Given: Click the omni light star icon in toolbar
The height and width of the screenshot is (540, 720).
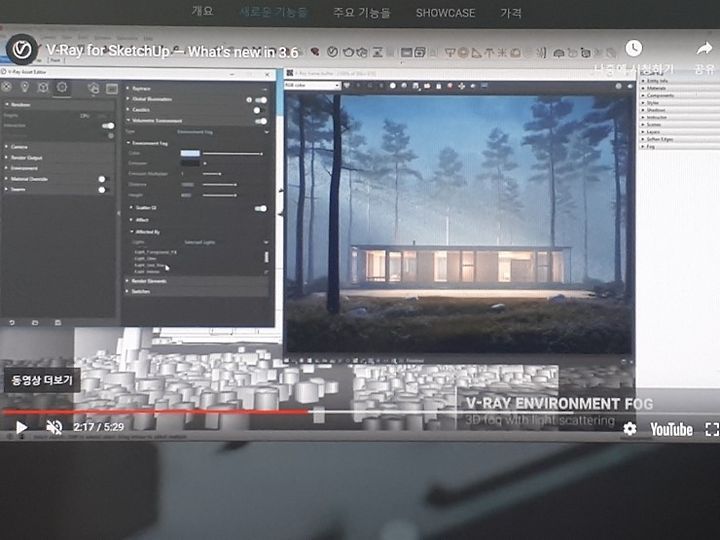Looking at the screenshot, I should click(502, 53).
